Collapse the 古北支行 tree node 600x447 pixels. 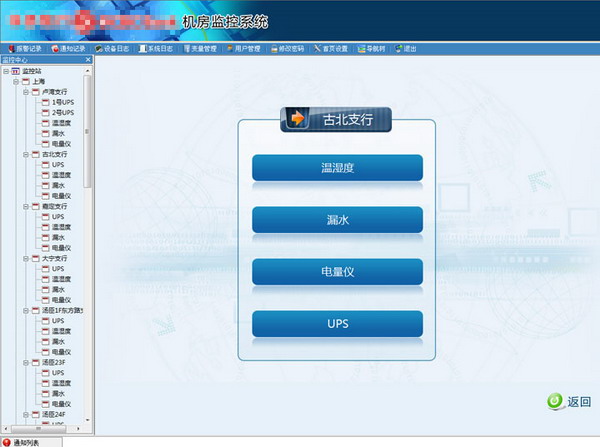(x=25, y=155)
